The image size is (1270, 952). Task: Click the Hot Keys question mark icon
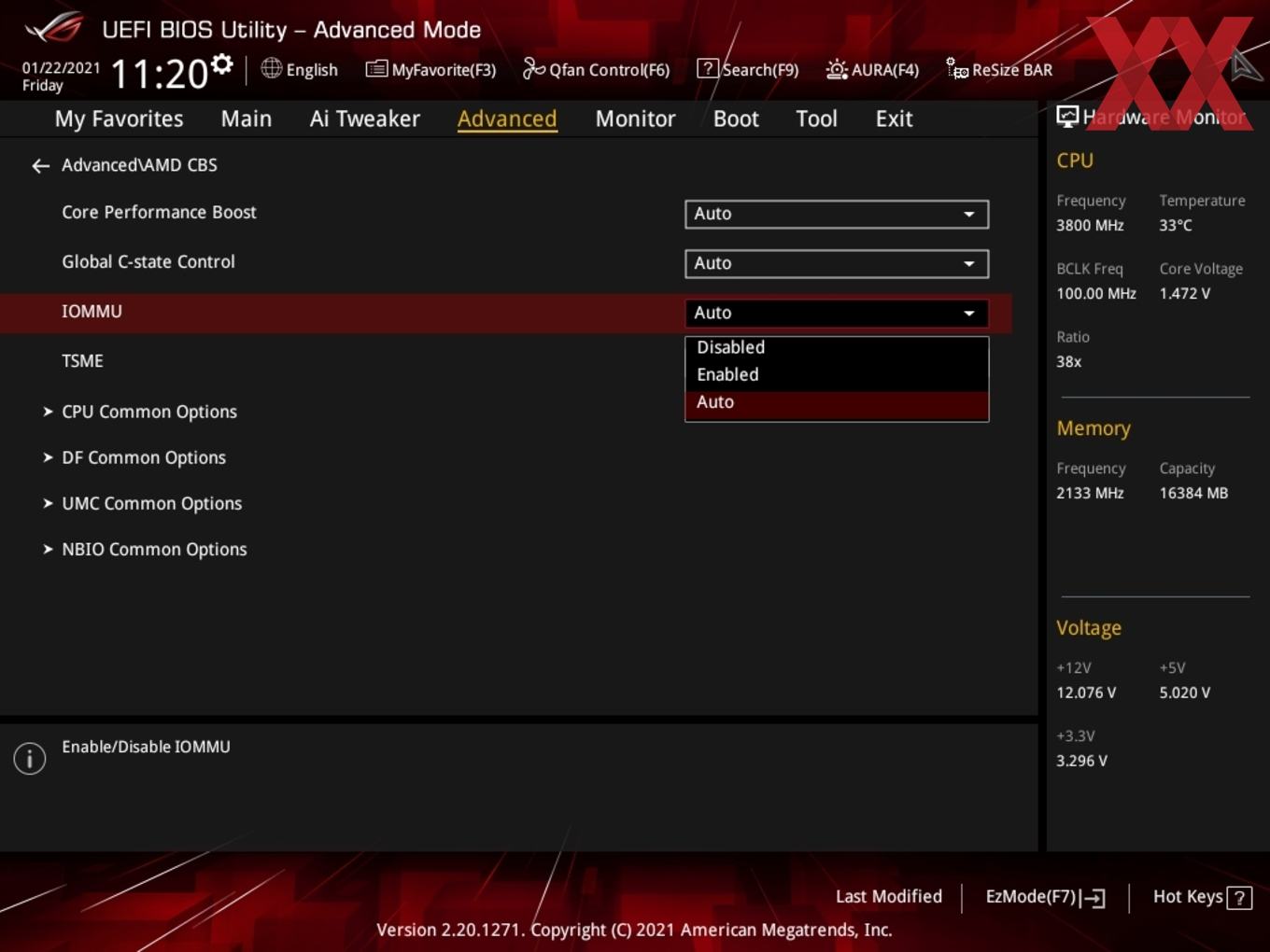click(x=1239, y=898)
